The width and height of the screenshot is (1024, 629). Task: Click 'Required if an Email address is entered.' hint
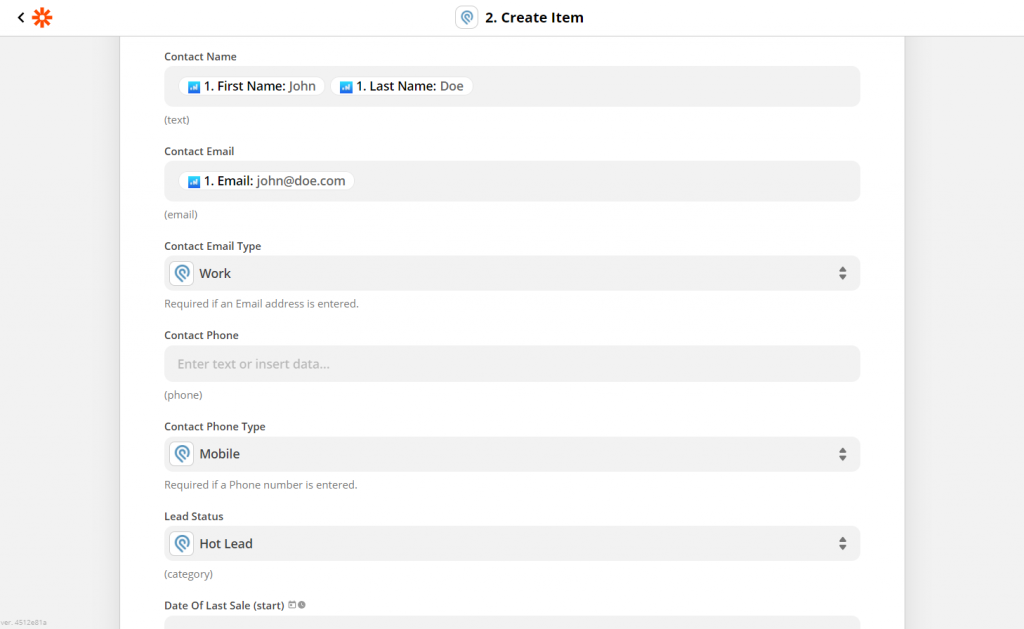(261, 304)
